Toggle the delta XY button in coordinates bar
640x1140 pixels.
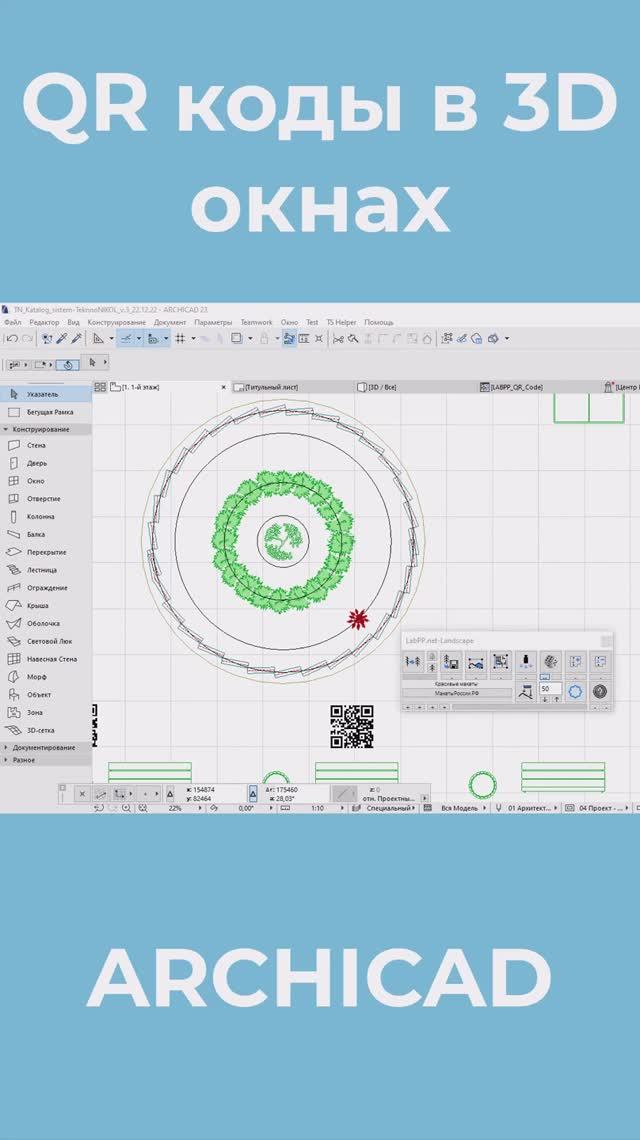pyautogui.click(x=170, y=793)
